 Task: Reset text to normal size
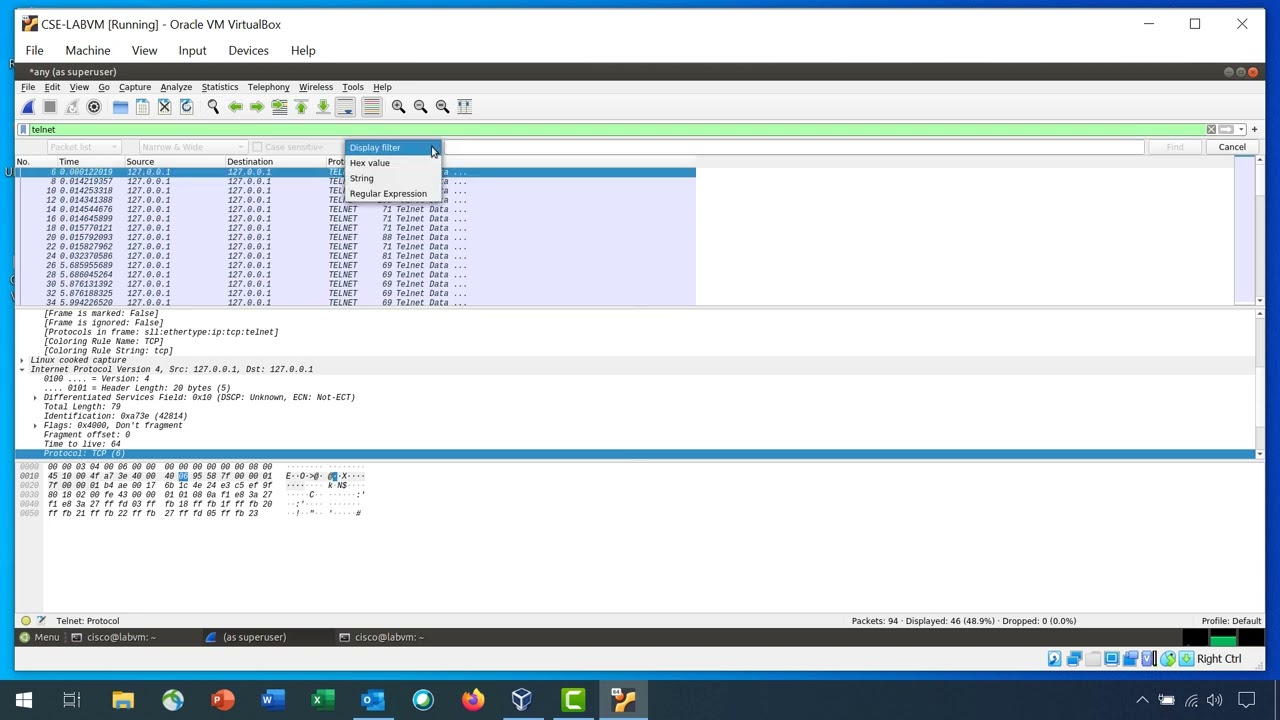tap(442, 106)
